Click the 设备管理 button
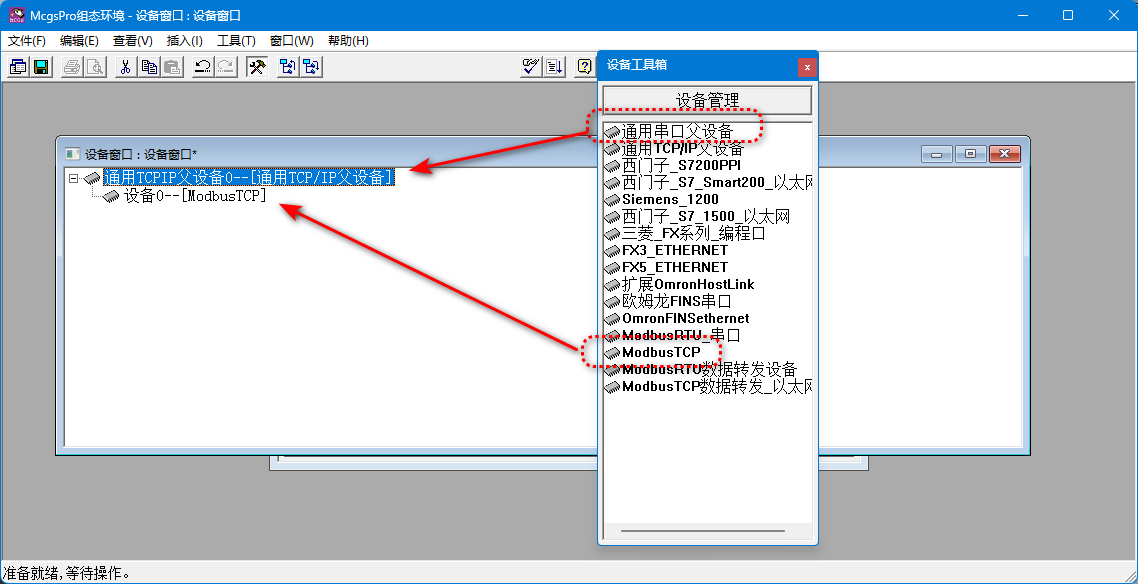This screenshot has width=1138, height=584. (x=707, y=100)
